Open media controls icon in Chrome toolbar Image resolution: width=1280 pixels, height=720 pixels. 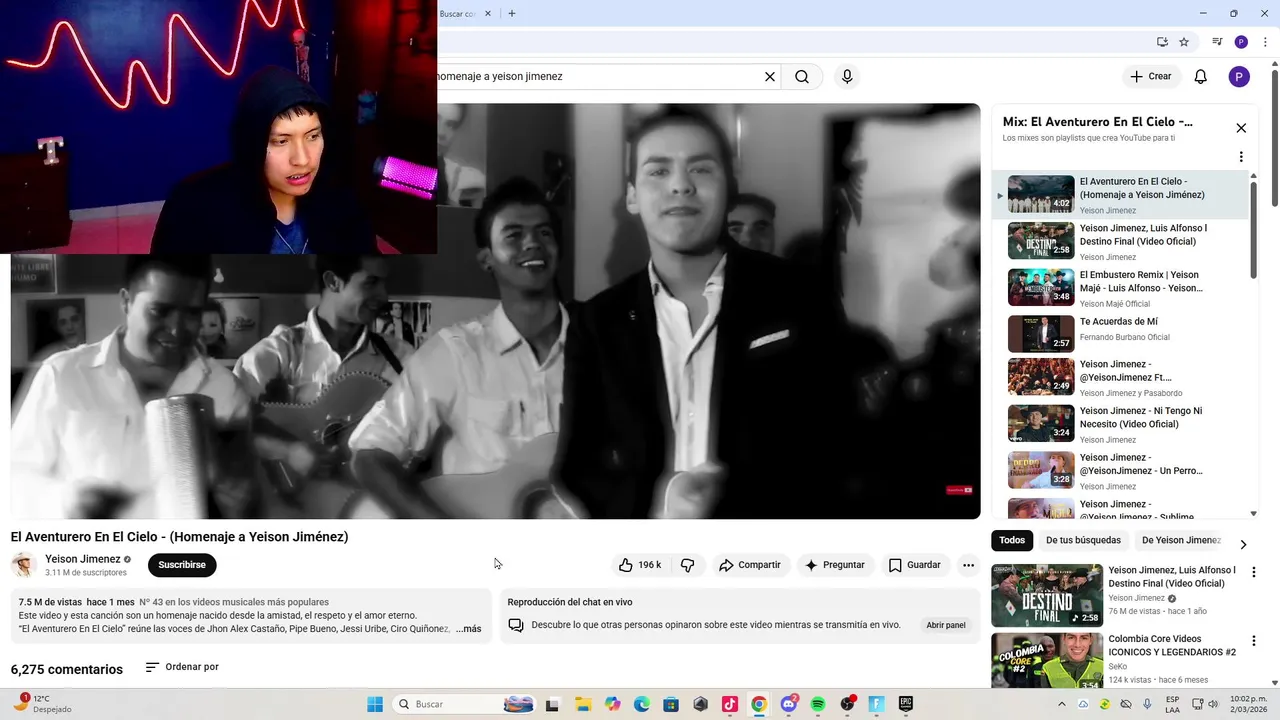point(1217,42)
